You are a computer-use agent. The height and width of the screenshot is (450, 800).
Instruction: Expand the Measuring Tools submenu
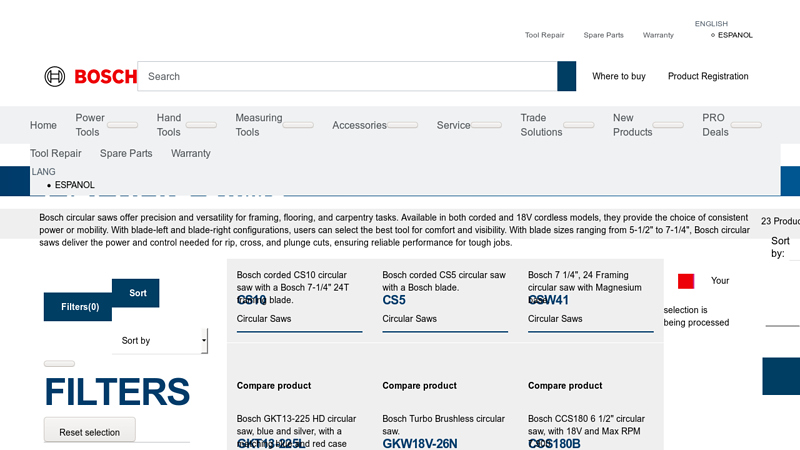click(298, 126)
